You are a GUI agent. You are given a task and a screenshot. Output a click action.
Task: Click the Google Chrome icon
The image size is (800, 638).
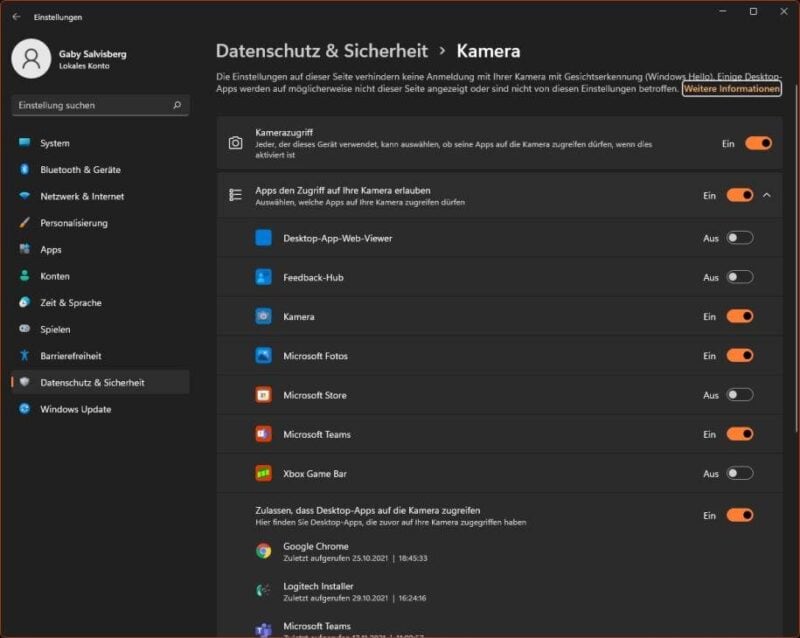pyautogui.click(x=263, y=551)
